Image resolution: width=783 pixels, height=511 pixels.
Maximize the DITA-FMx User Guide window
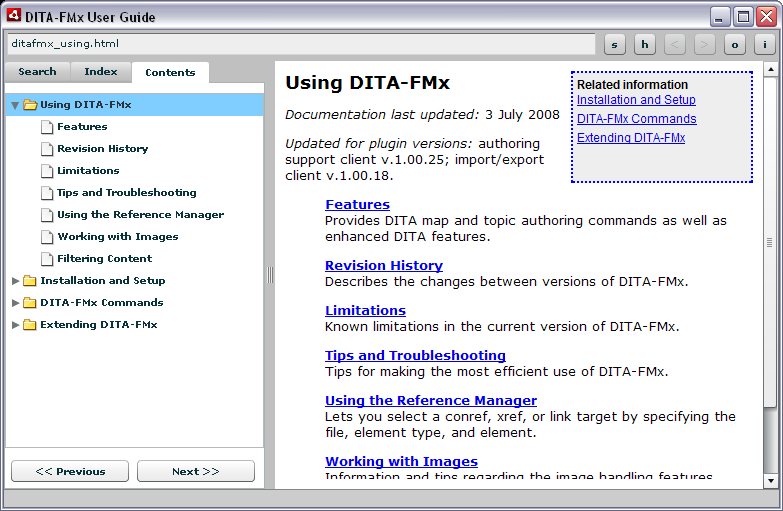[x=743, y=17]
